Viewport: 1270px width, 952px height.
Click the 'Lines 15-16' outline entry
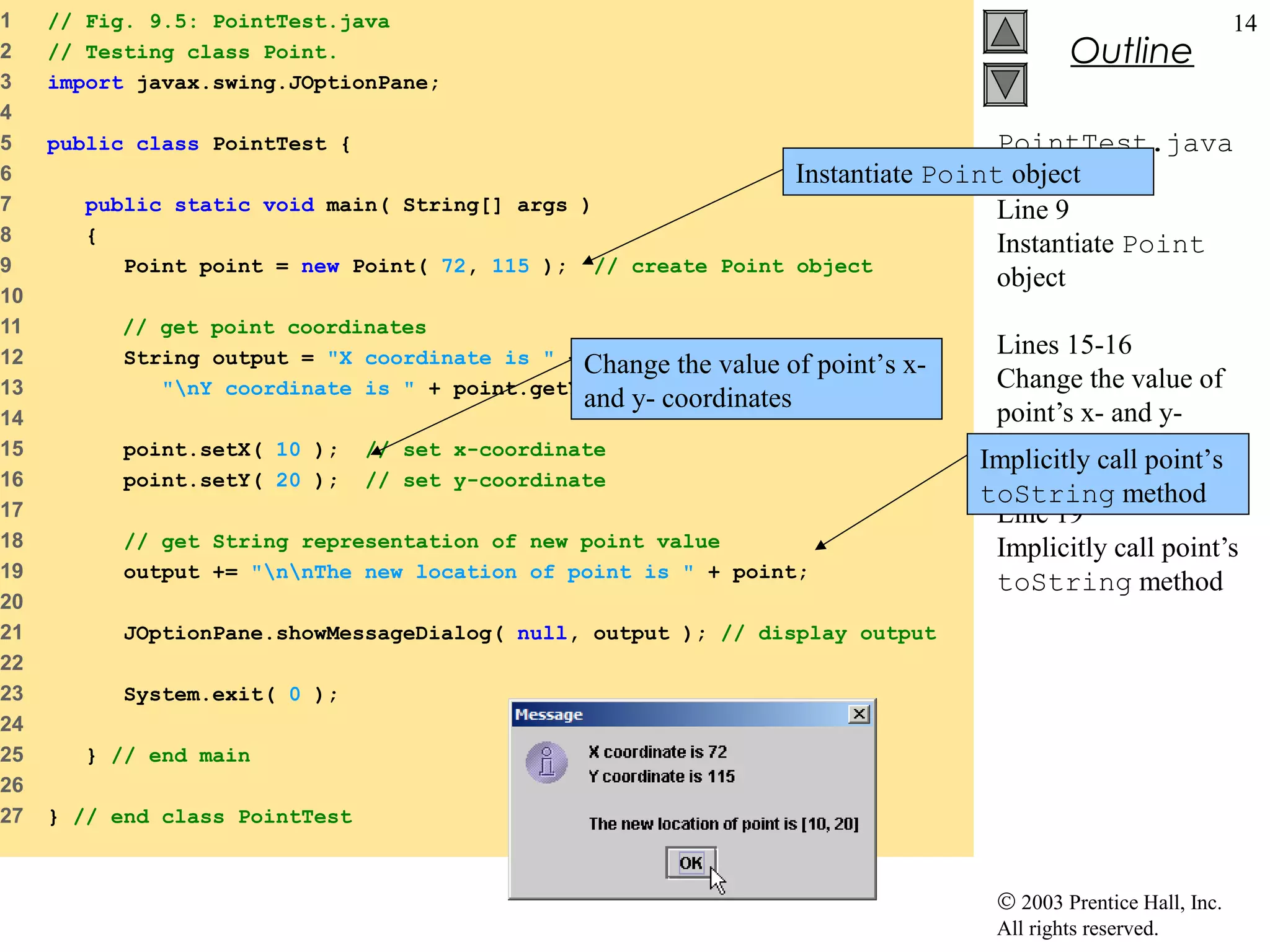coord(1064,345)
